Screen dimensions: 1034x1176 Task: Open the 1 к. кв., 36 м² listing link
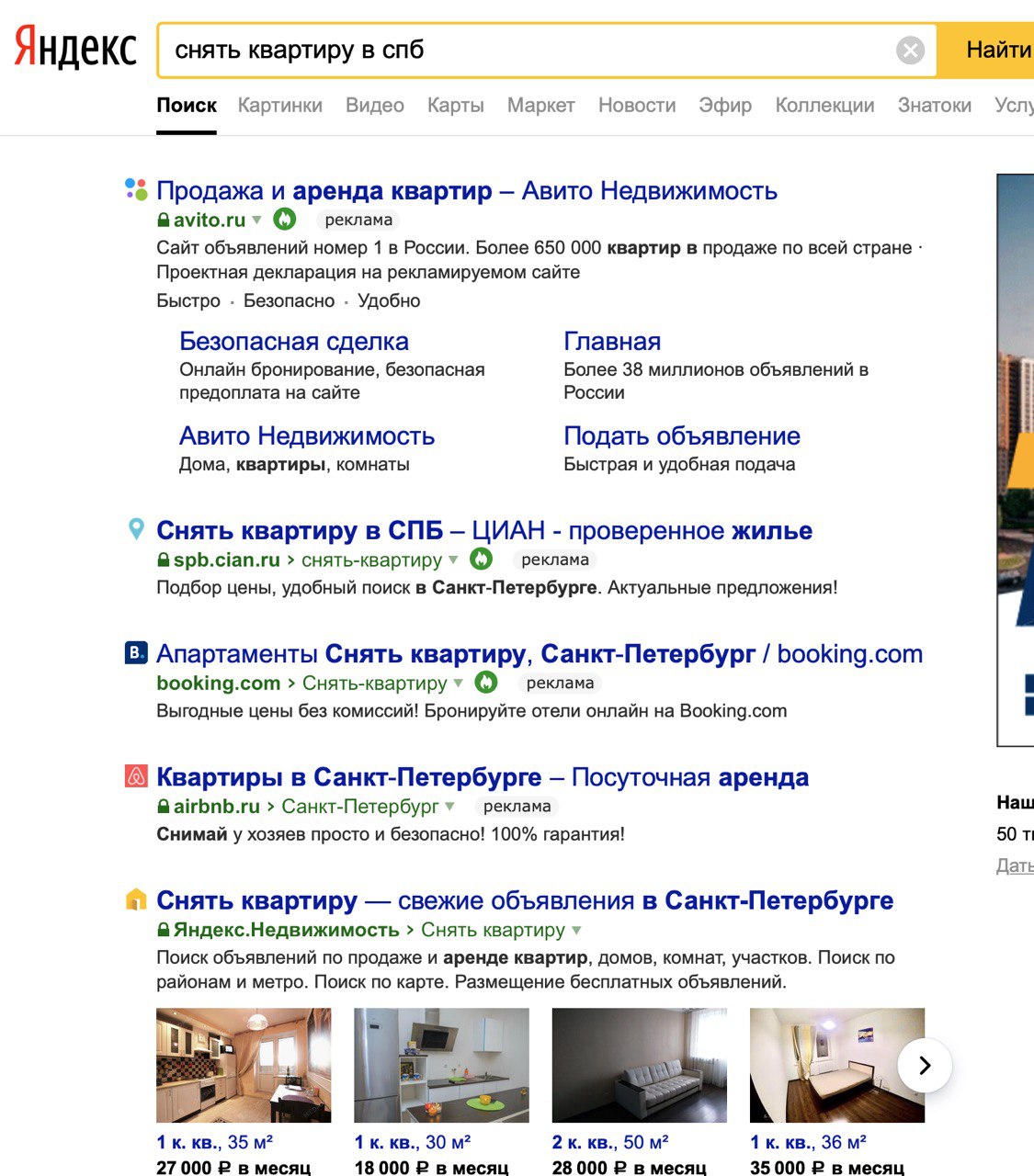tap(809, 1142)
